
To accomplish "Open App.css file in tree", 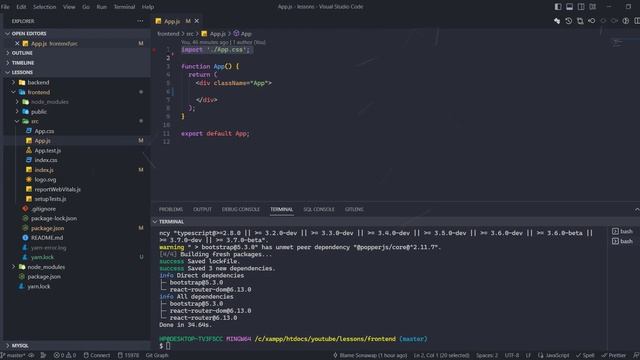I will [44, 131].
